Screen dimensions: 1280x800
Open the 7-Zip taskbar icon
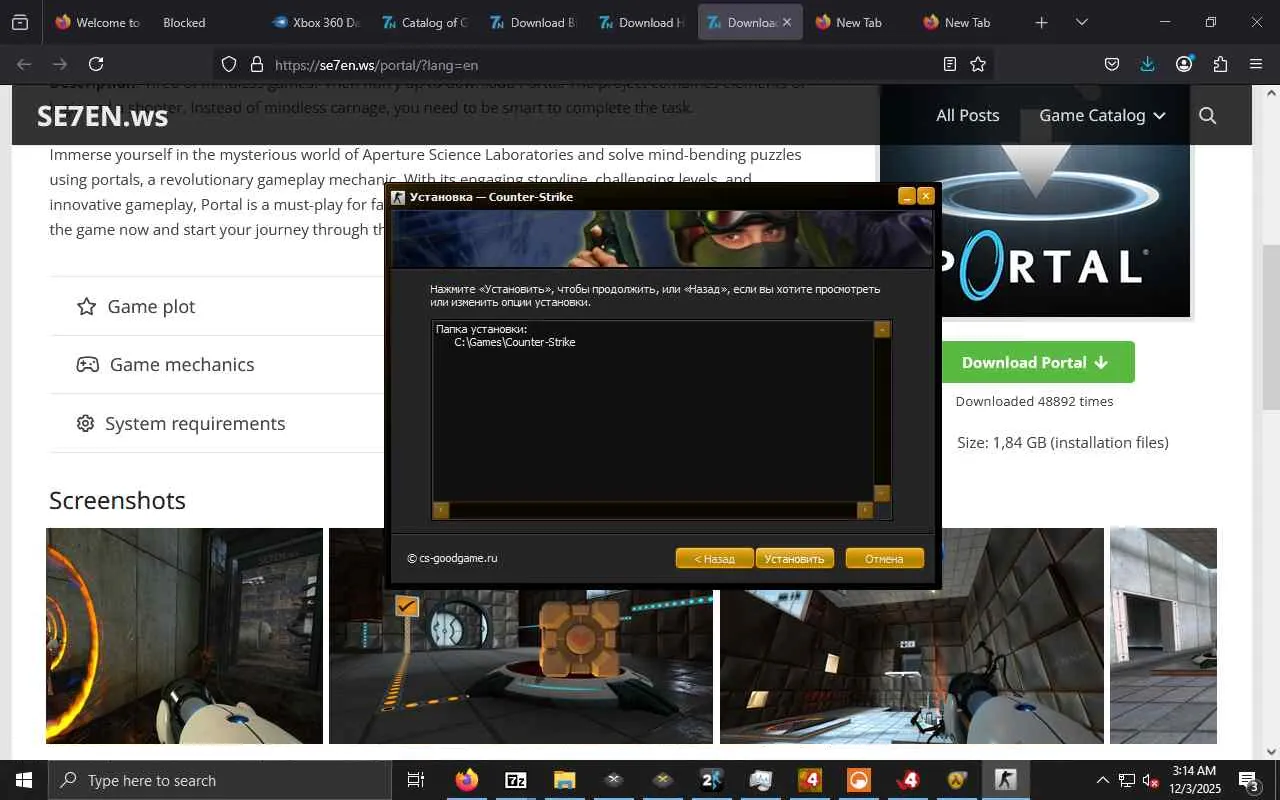[x=516, y=780]
